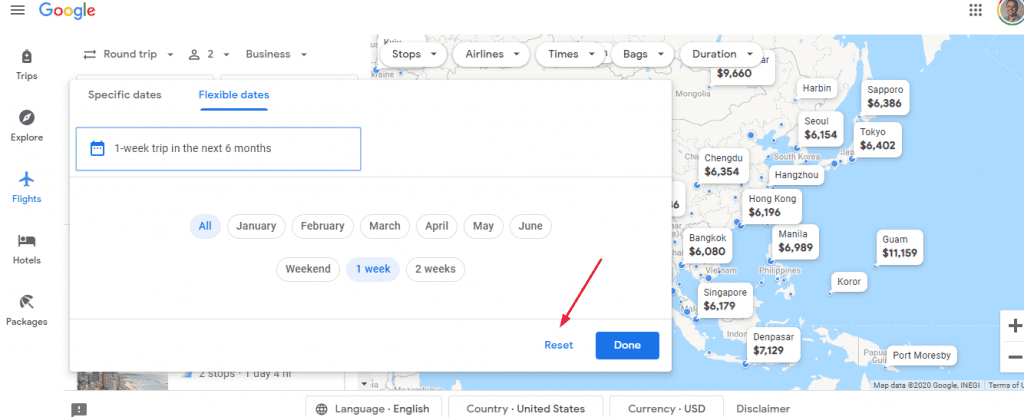Open passenger count dropdown
The width and height of the screenshot is (1024, 417).
[210, 54]
